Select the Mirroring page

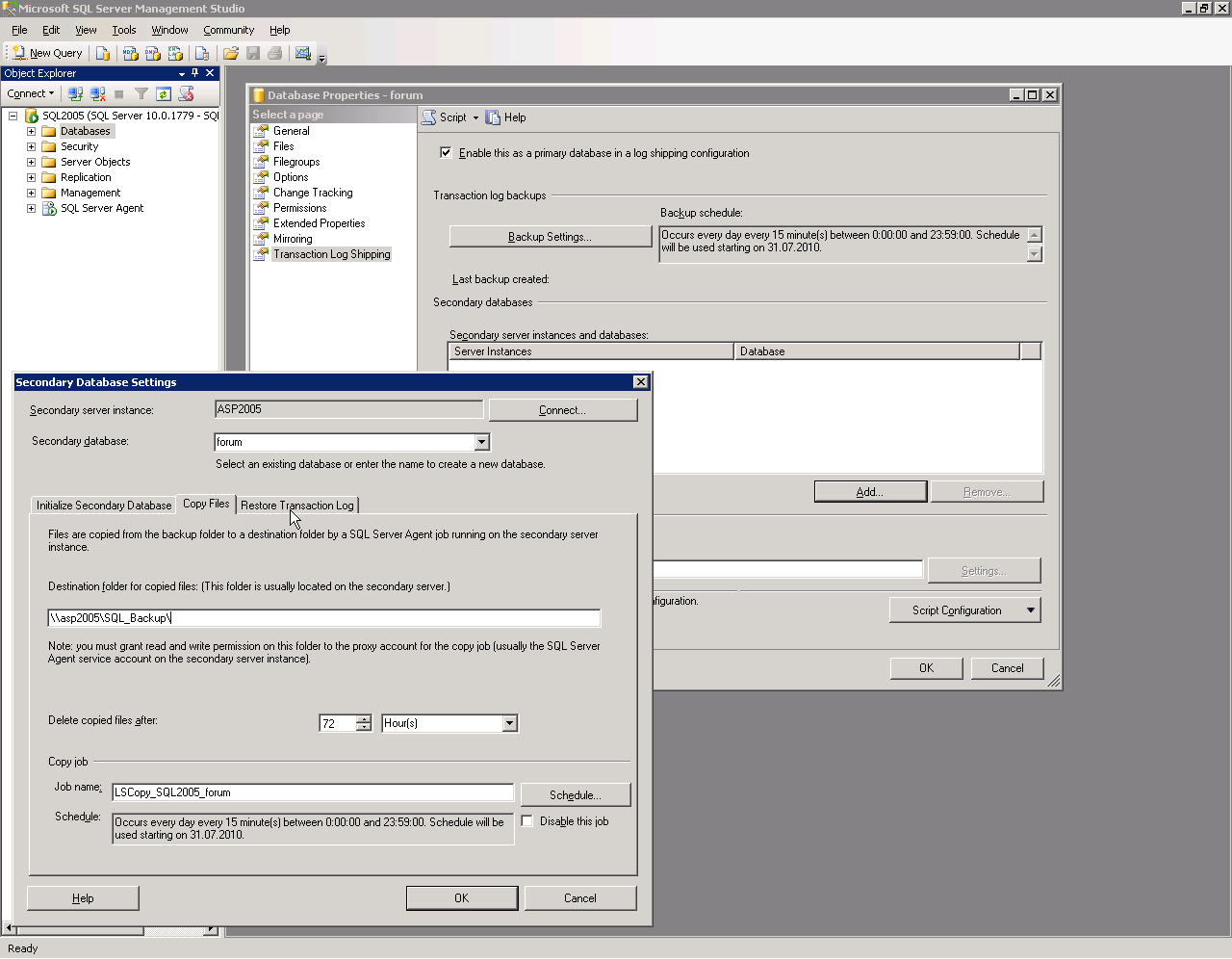point(293,239)
